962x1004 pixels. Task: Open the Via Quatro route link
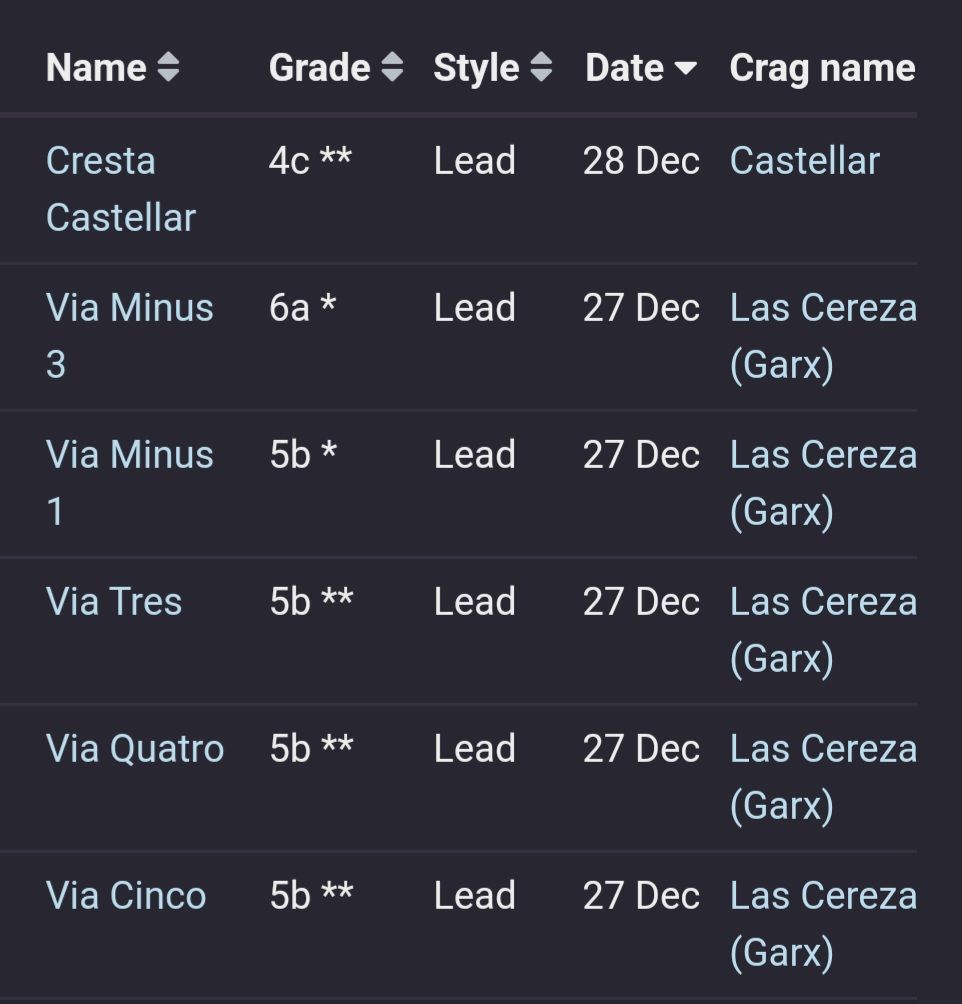tap(135, 749)
